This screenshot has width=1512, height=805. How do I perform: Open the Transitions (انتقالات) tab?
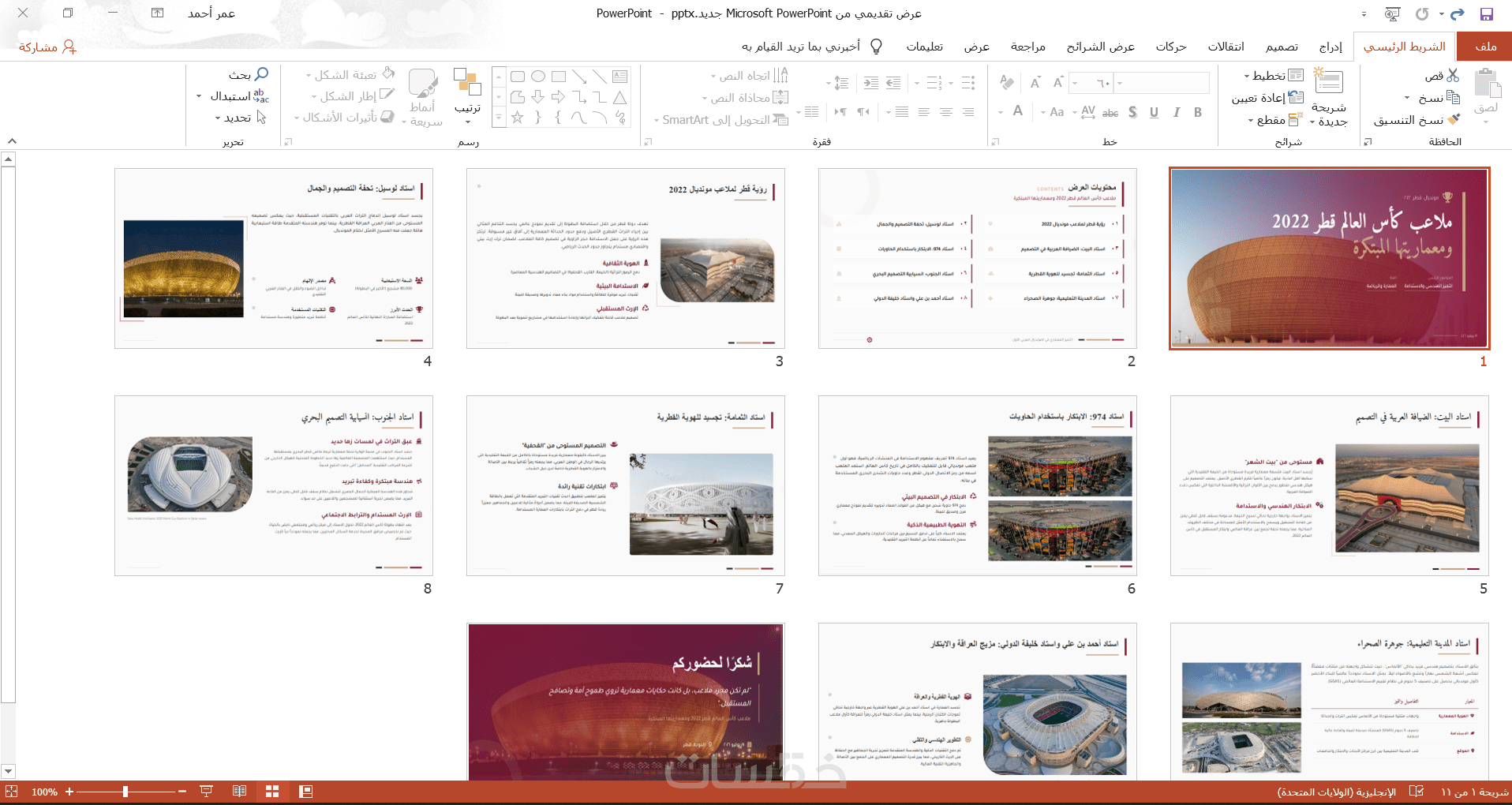(1226, 47)
